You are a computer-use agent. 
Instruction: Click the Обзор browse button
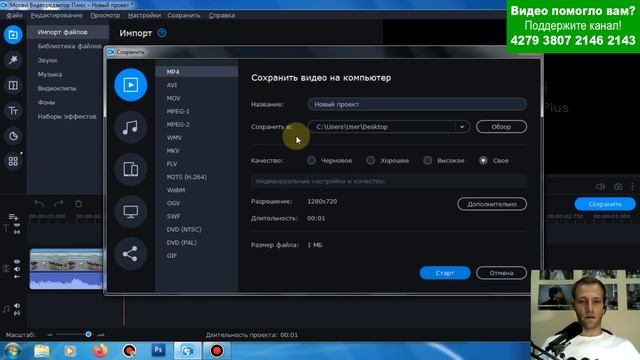point(501,127)
